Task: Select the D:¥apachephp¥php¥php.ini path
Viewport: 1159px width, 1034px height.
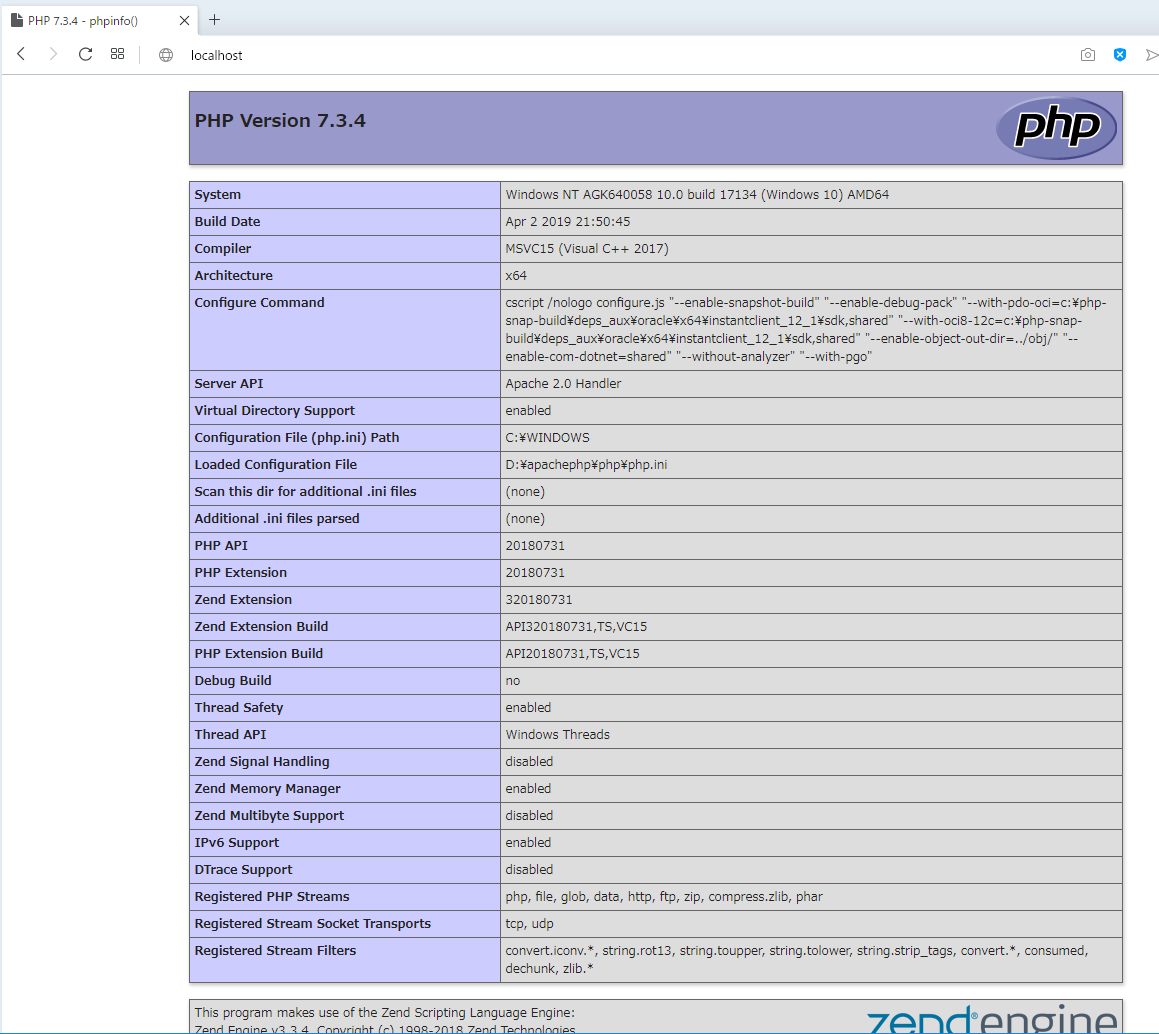Action: 586,465
